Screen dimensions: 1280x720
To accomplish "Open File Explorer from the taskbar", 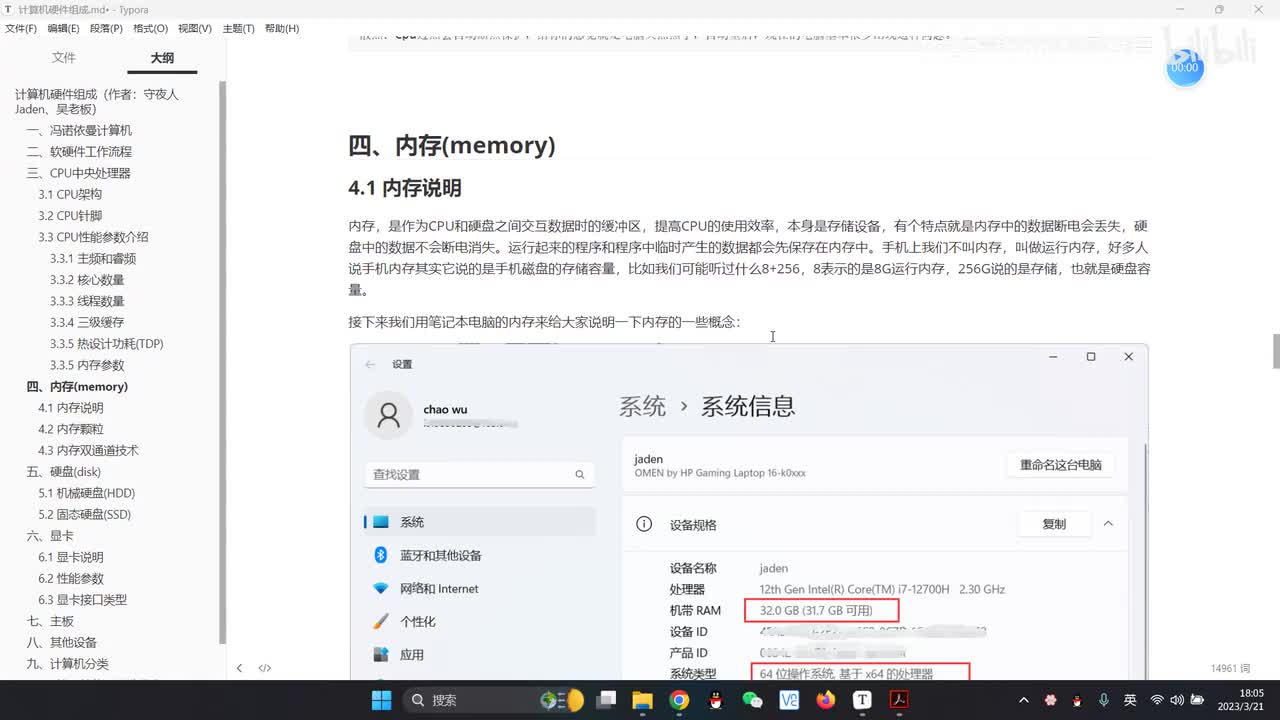I will (642, 700).
